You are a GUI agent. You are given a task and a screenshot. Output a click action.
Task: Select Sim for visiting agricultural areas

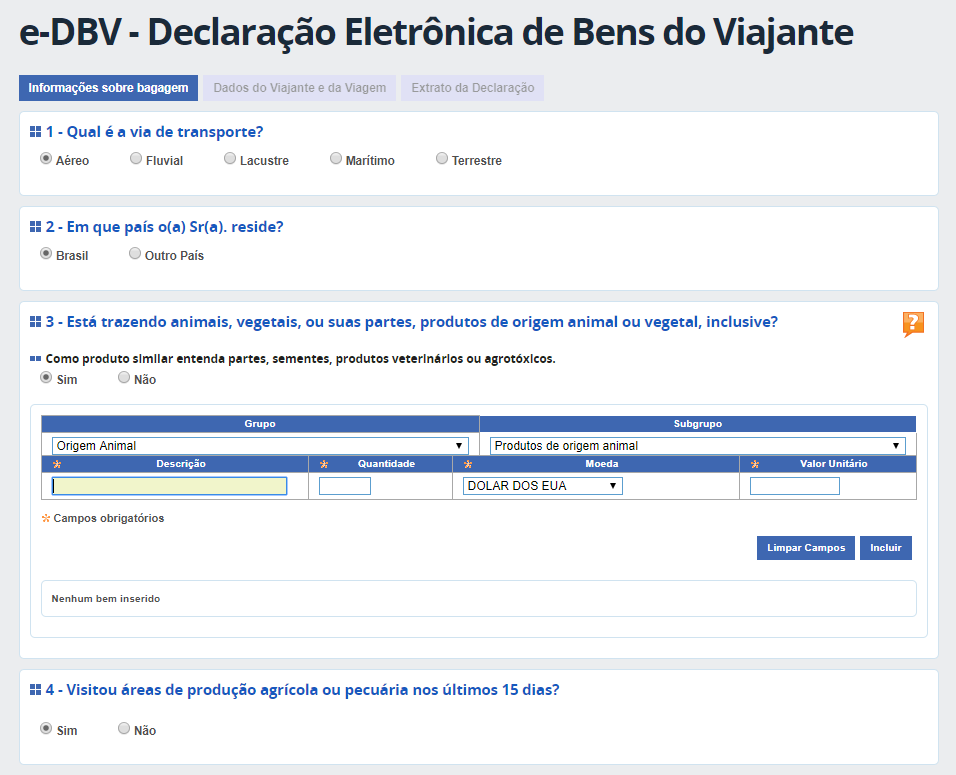46,729
